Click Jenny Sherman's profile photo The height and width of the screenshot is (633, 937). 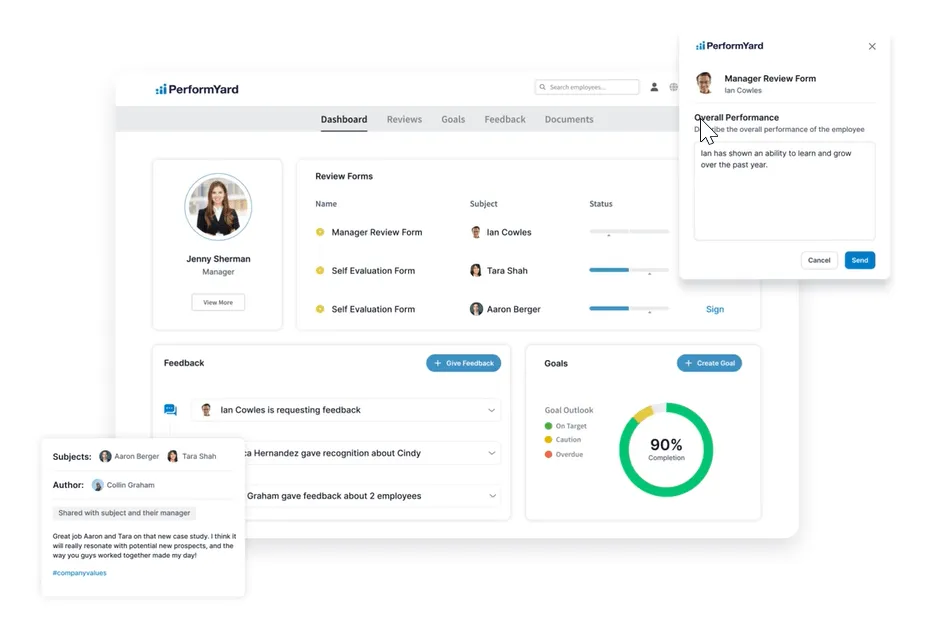(218, 207)
